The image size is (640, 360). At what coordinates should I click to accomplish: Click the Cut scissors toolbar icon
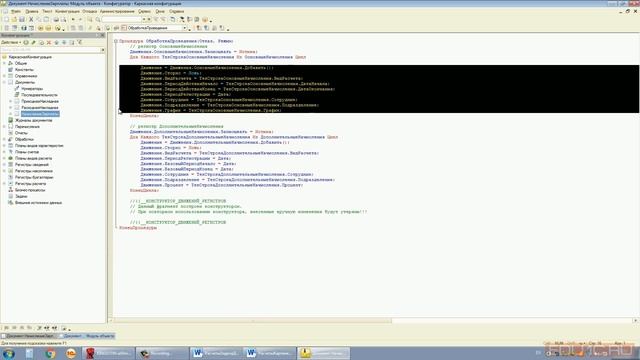pyautogui.click(x=31, y=20)
